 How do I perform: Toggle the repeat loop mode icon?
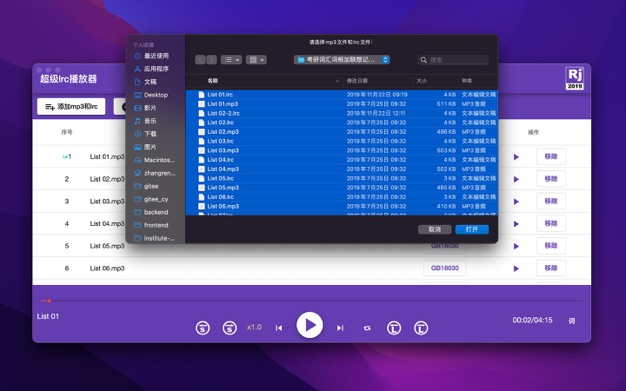[367, 328]
